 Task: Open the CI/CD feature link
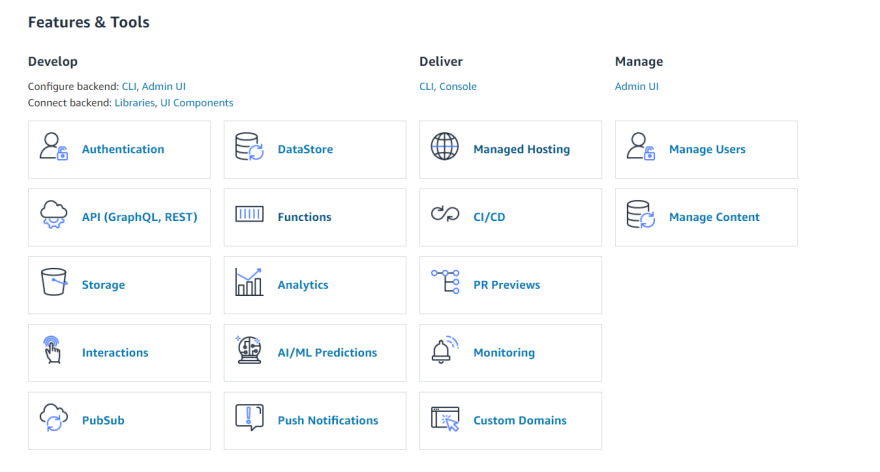tap(489, 217)
